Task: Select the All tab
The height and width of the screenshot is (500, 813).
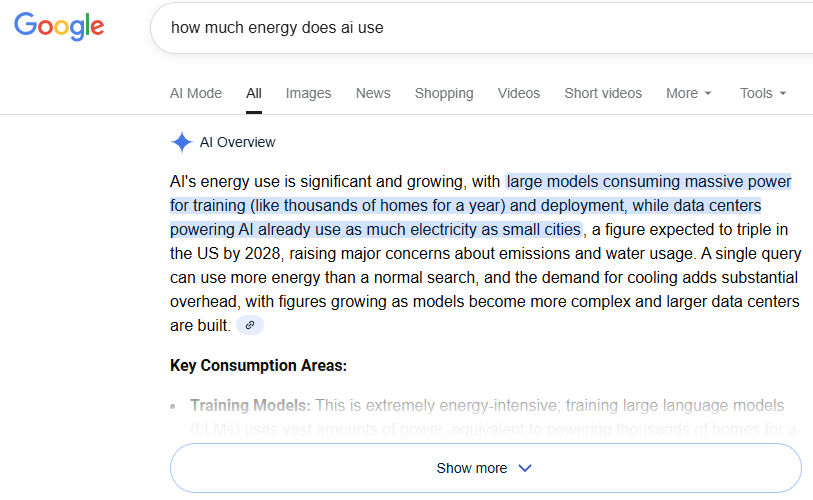Action: (x=254, y=93)
